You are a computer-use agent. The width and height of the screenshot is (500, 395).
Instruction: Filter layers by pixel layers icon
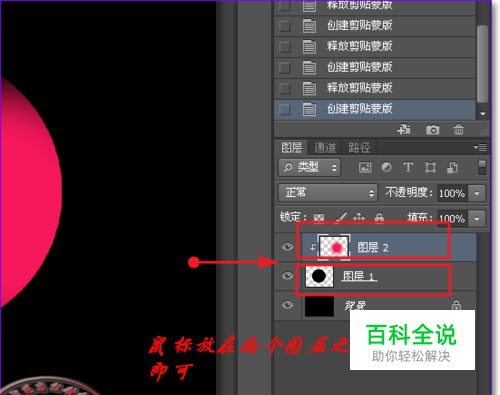click(x=365, y=167)
